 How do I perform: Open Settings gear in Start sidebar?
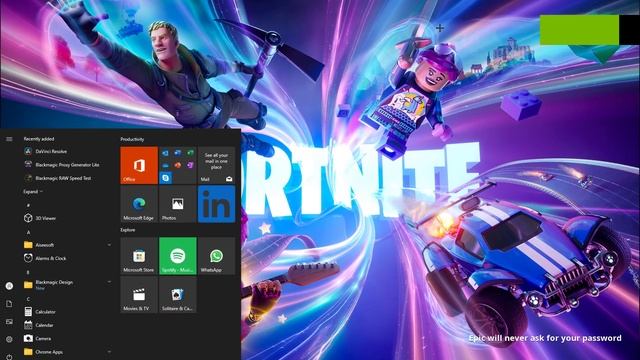coord(9,339)
